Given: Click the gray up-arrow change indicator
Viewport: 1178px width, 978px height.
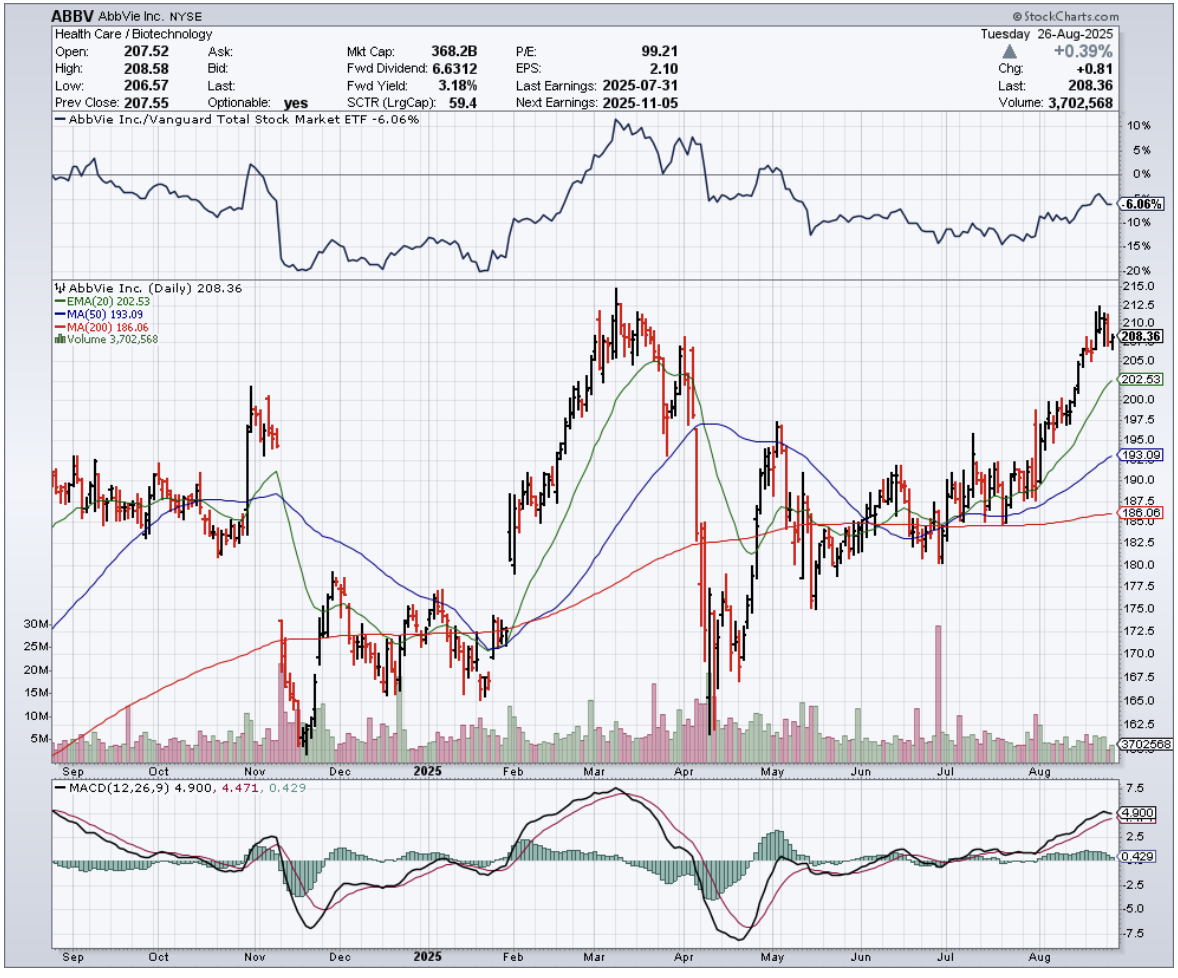Looking at the screenshot, I should [1011, 51].
